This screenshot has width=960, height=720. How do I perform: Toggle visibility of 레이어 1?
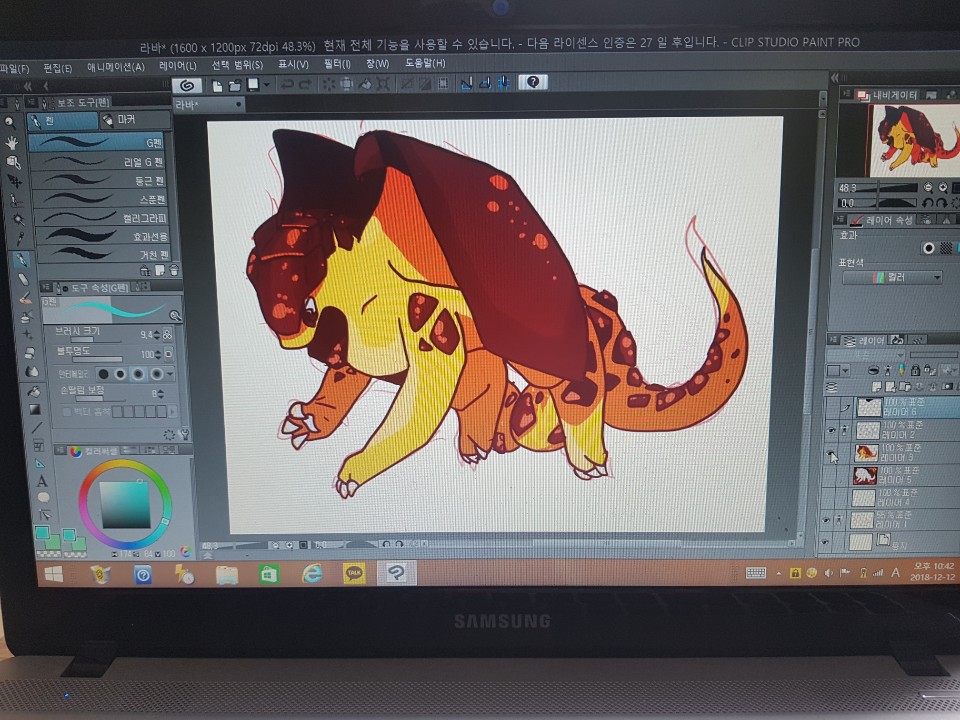(826, 520)
